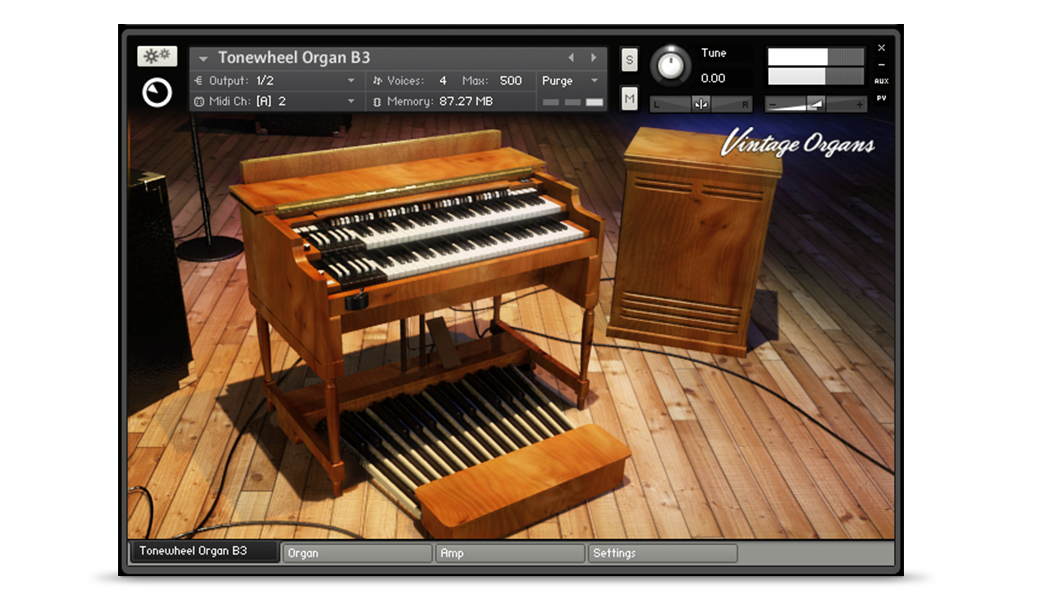This screenshot has height=600, width=1040.
Task: Load the next instrument with right arrow
Action: pyautogui.click(x=594, y=58)
